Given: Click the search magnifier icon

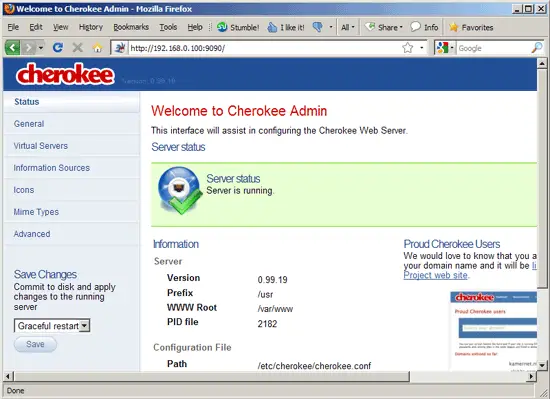Looking at the screenshot, I should point(537,48).
